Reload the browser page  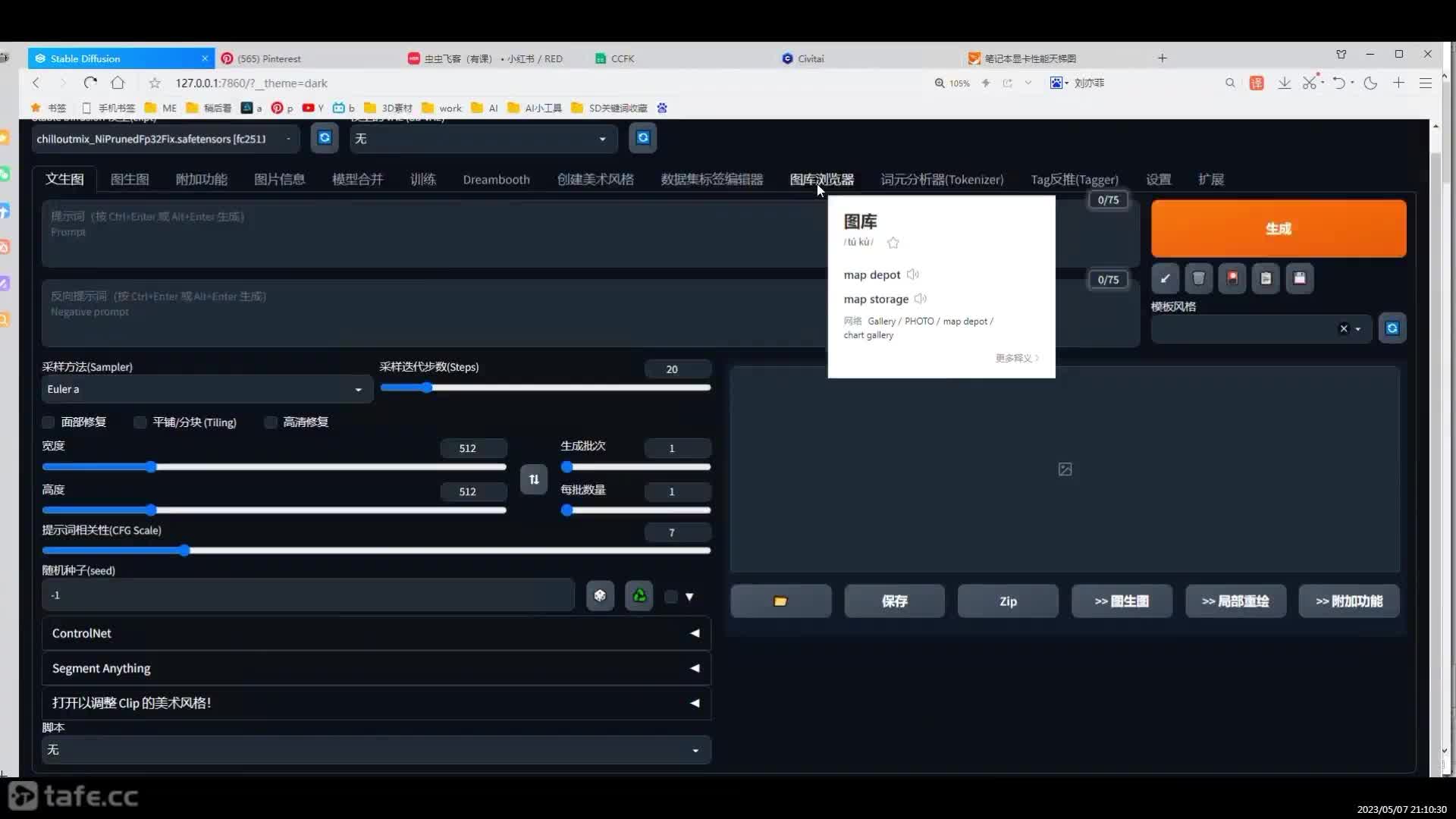click(90, 83)
